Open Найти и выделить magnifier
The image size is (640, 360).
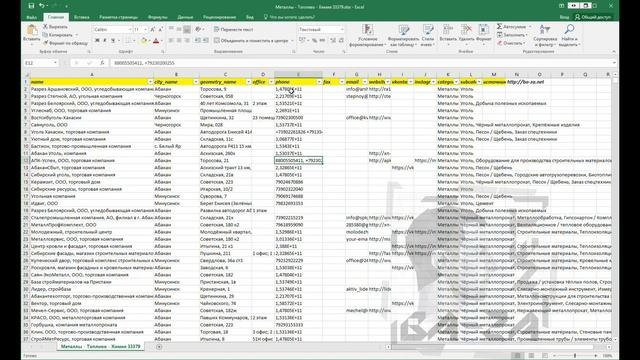pos(569,35)
